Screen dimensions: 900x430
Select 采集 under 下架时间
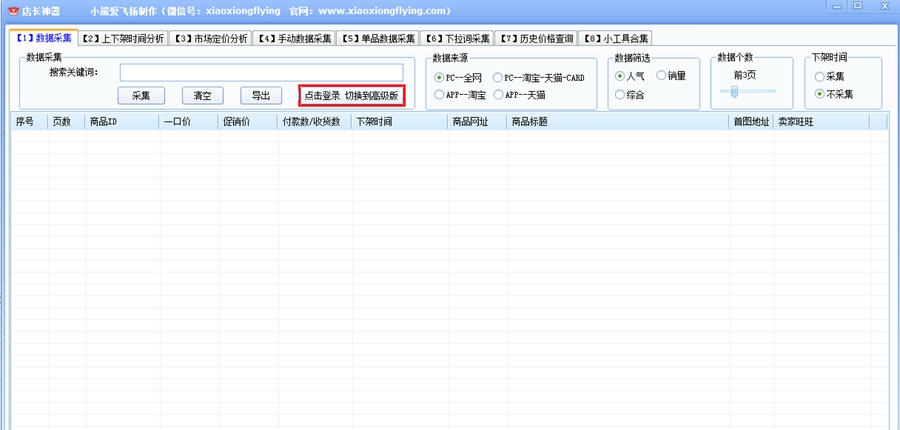[x=829, y=77]
